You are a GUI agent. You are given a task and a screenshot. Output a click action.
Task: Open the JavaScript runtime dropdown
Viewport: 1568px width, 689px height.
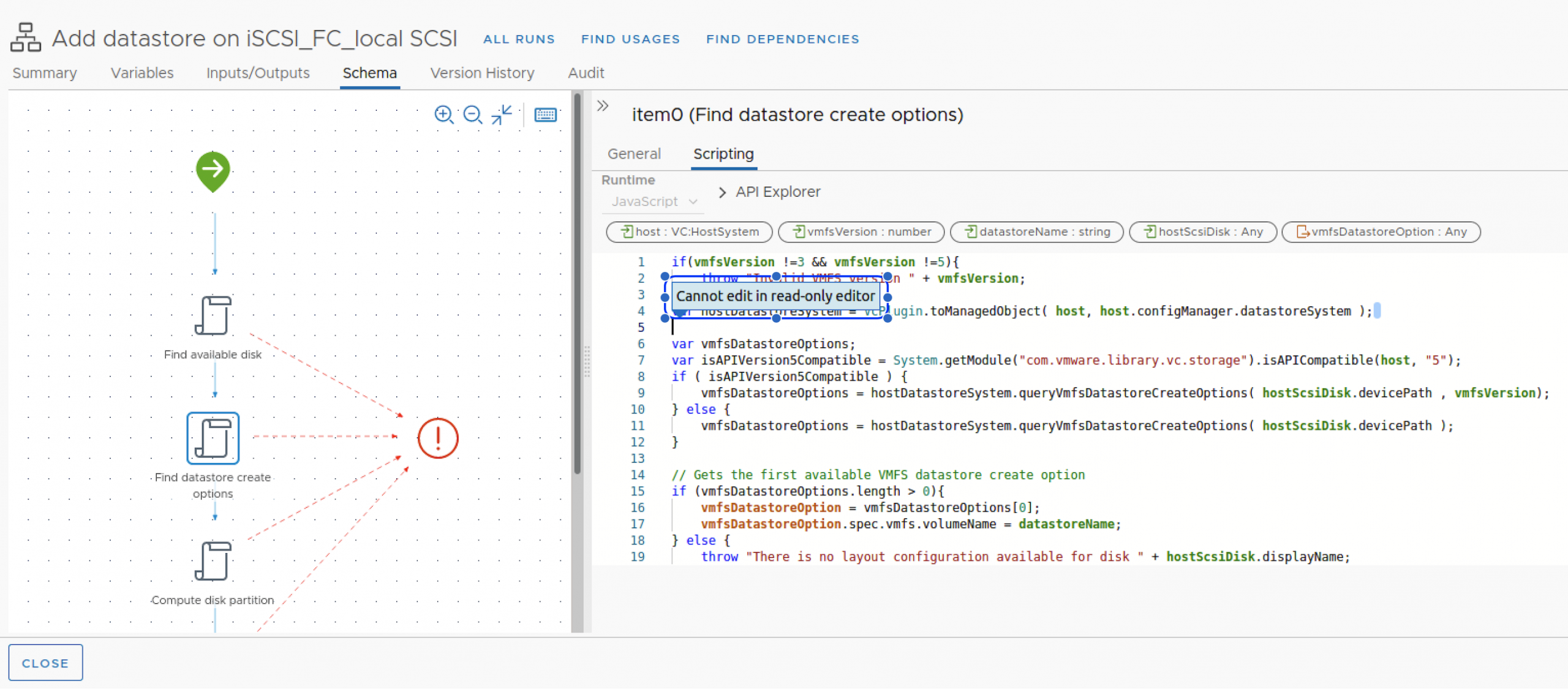[x=654, y=201]
